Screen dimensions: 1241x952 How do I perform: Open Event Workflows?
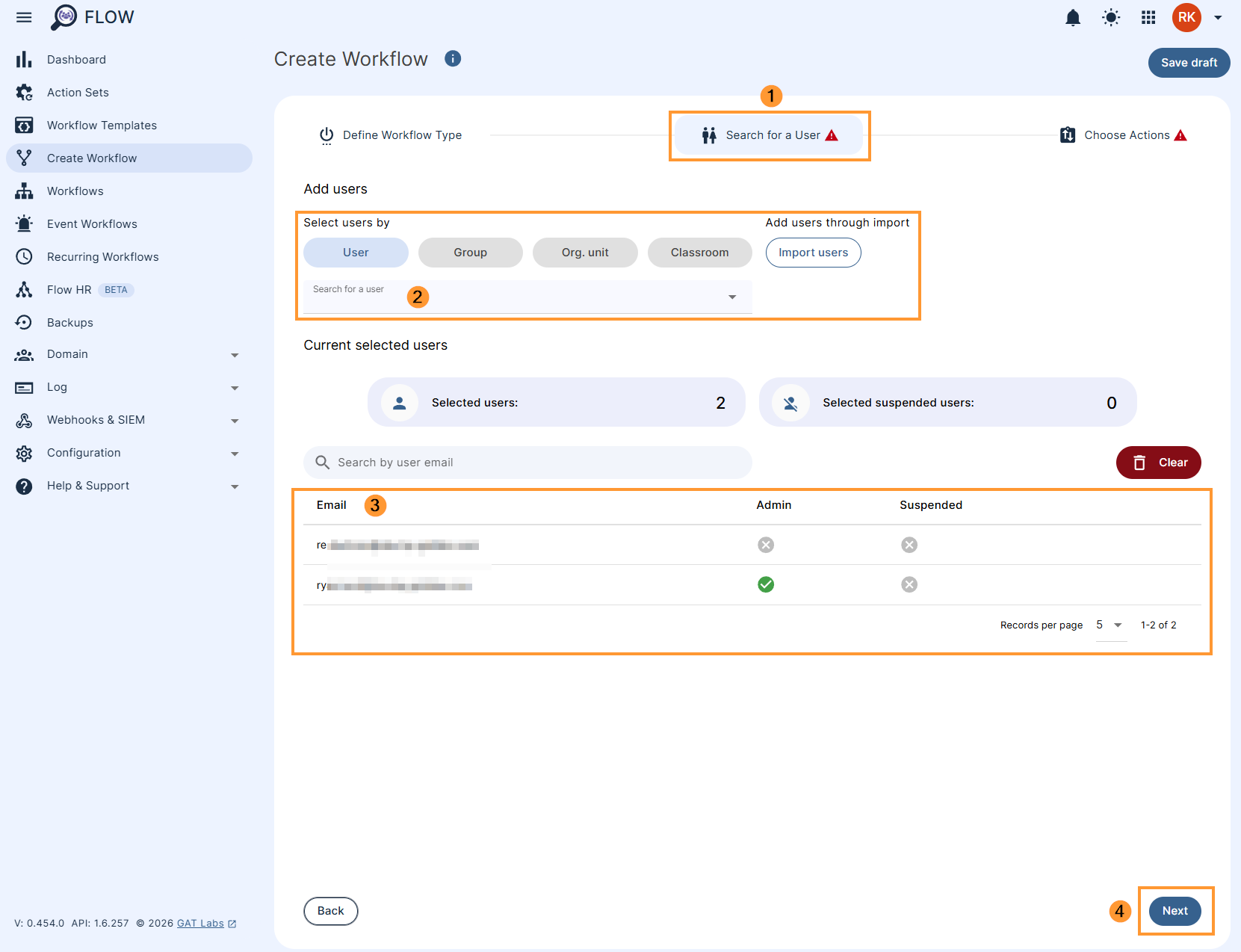click(92, 224)
